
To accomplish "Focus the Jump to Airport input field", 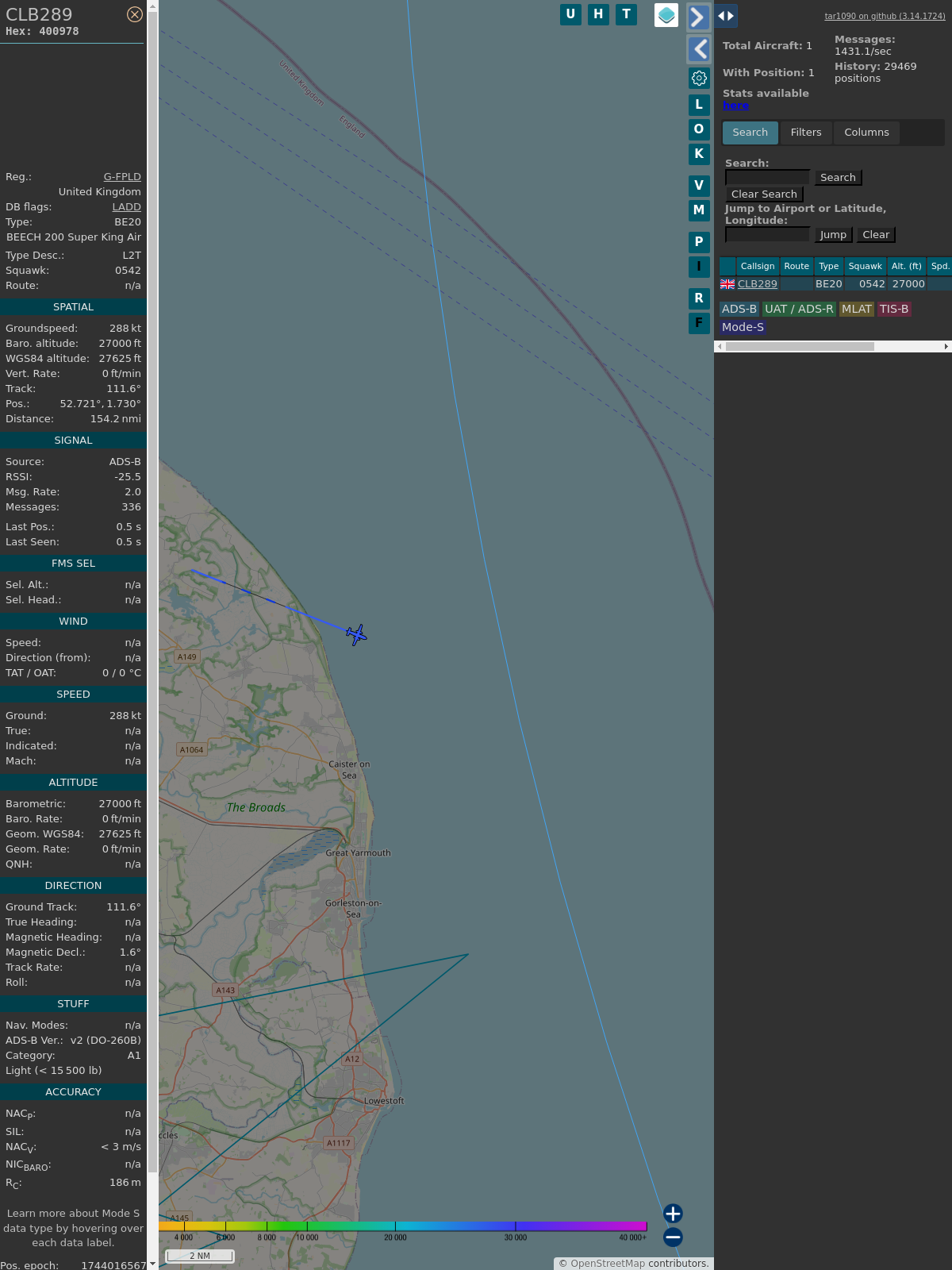I will [x=768, y=235].
